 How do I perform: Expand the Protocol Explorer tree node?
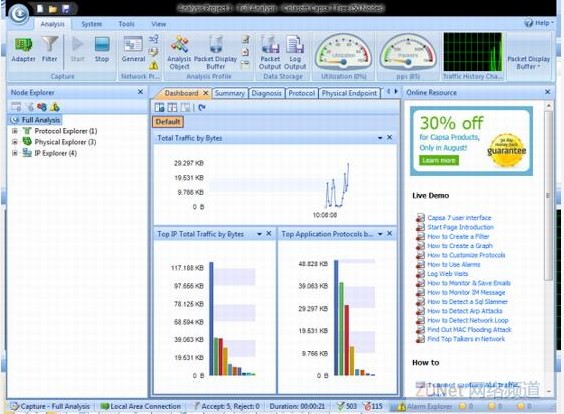[15, 131]
